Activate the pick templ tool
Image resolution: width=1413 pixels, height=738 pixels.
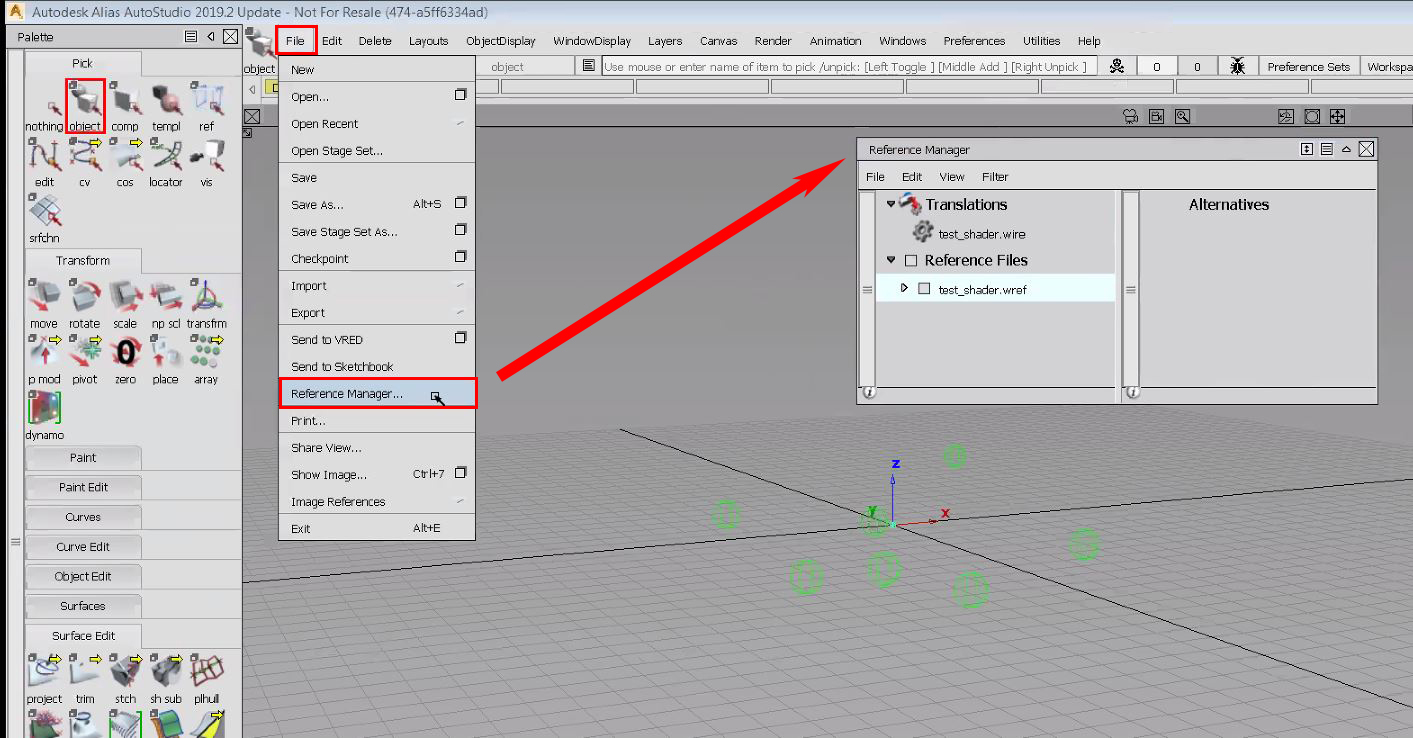tap(166, 106)
